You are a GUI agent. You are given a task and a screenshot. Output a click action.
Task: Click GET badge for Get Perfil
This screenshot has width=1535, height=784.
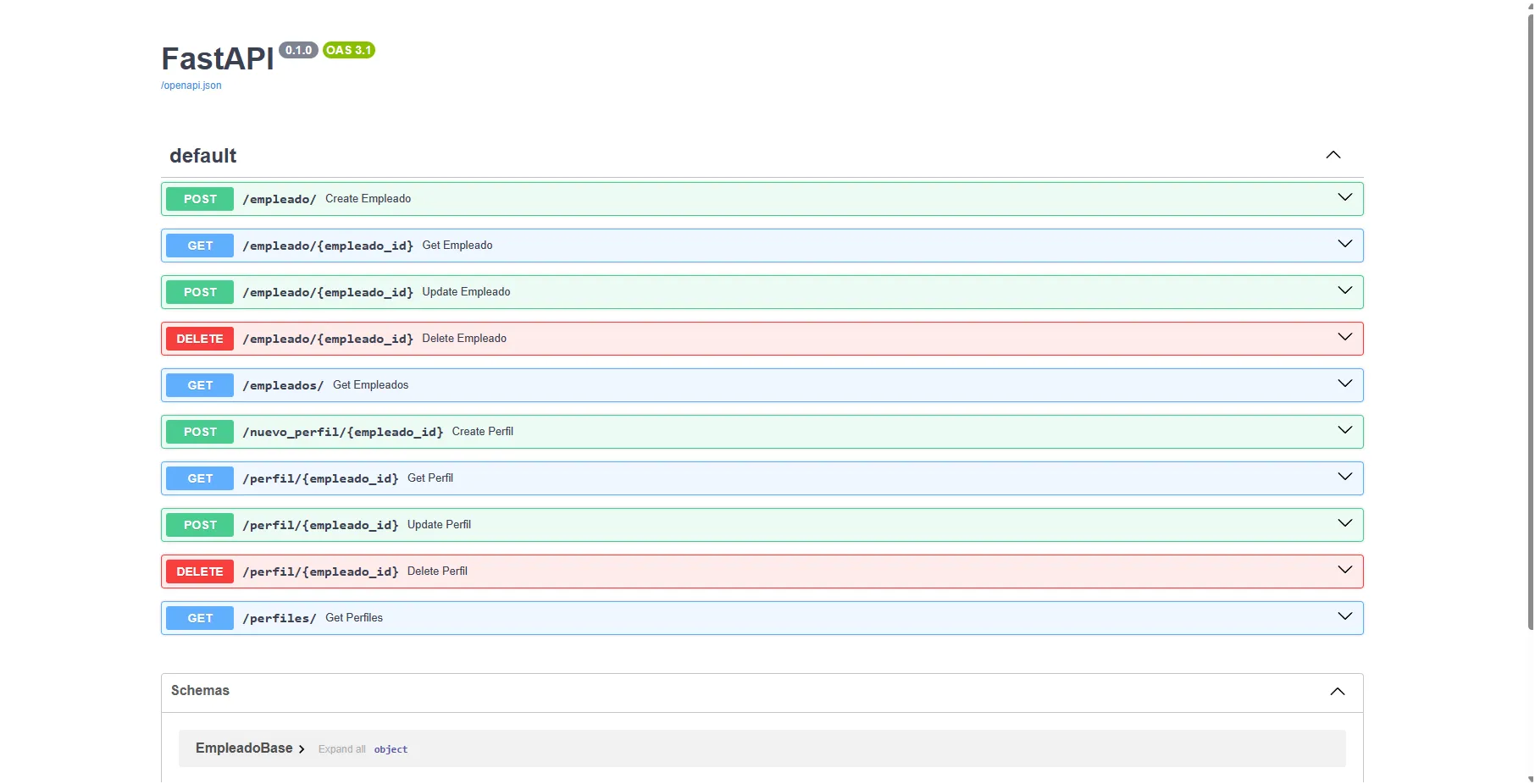(x=200, y=478)
